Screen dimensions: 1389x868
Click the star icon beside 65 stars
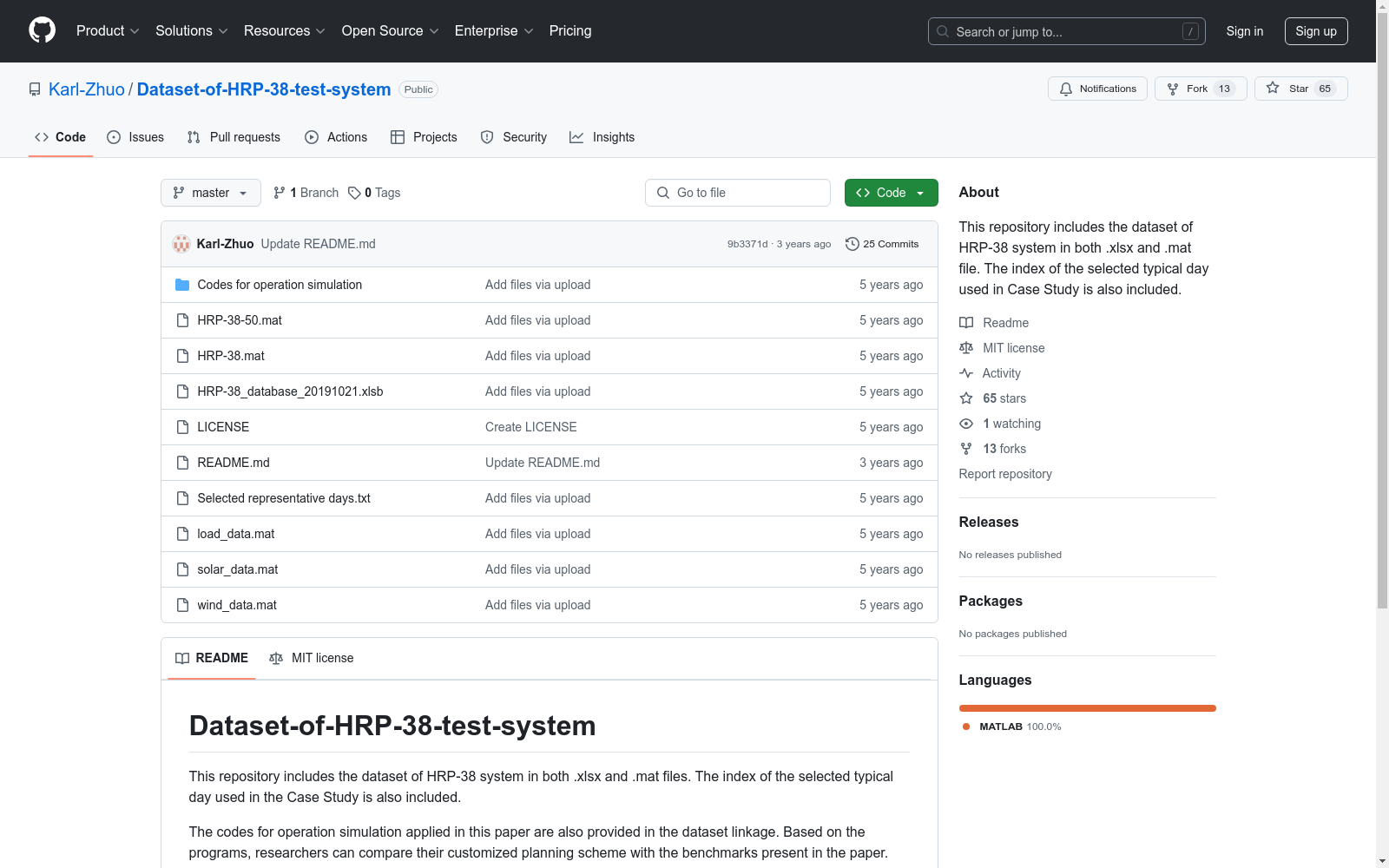pyautogui.click(x=966, y=398)
